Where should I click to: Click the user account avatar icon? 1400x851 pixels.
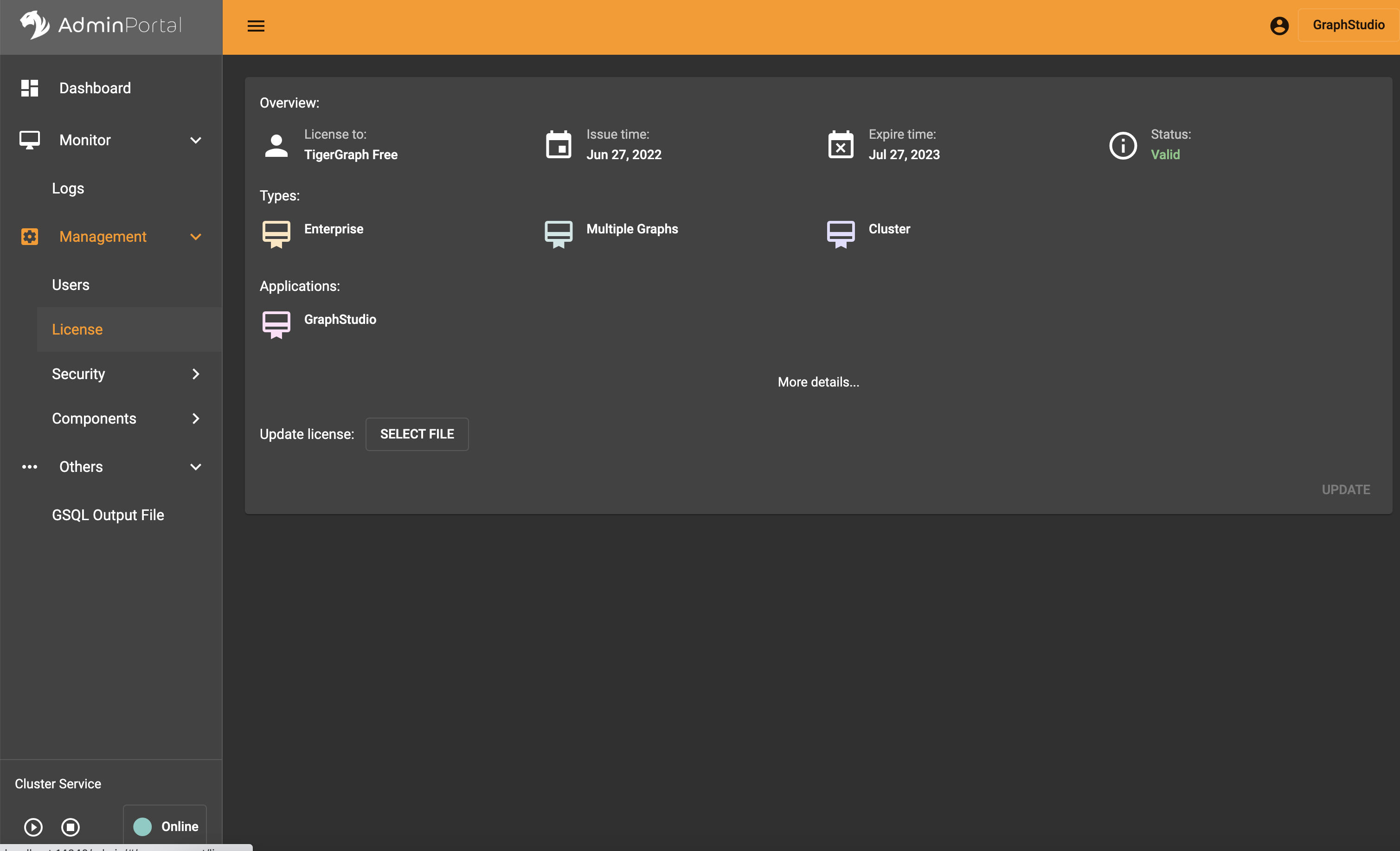pyautogui.click(x=1279, y=26)
